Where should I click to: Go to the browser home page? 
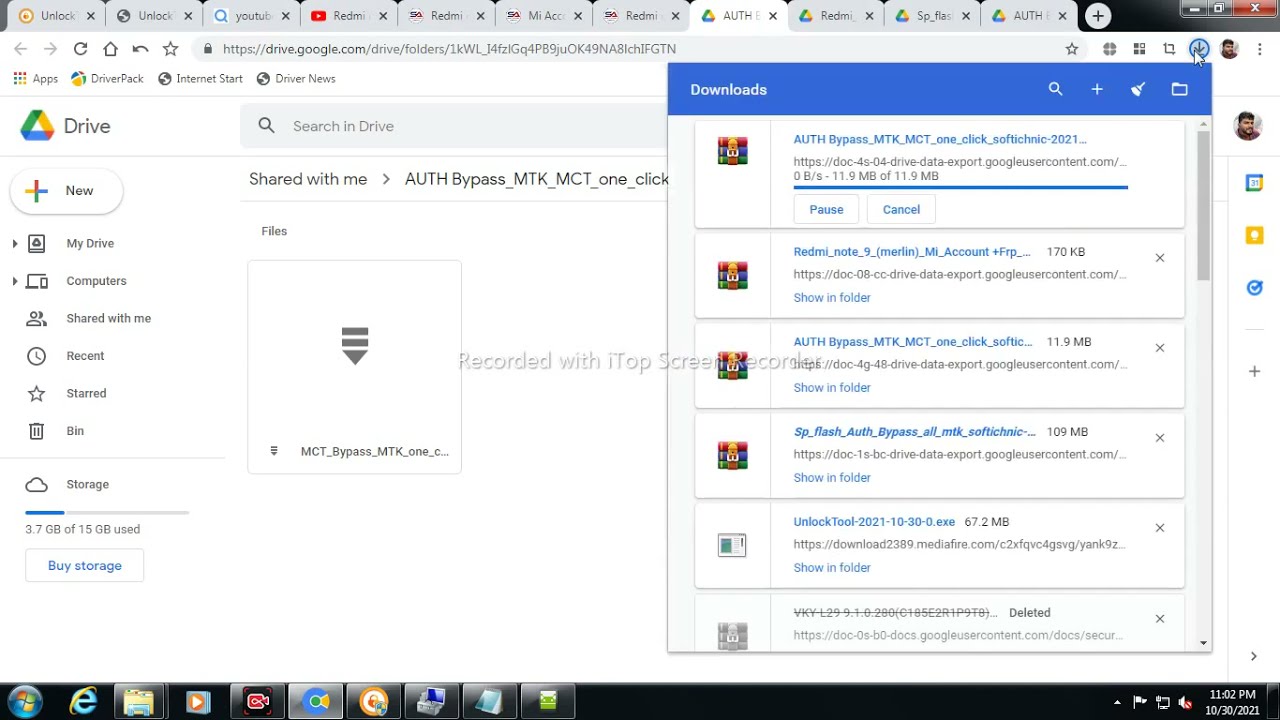coord(110,48)
